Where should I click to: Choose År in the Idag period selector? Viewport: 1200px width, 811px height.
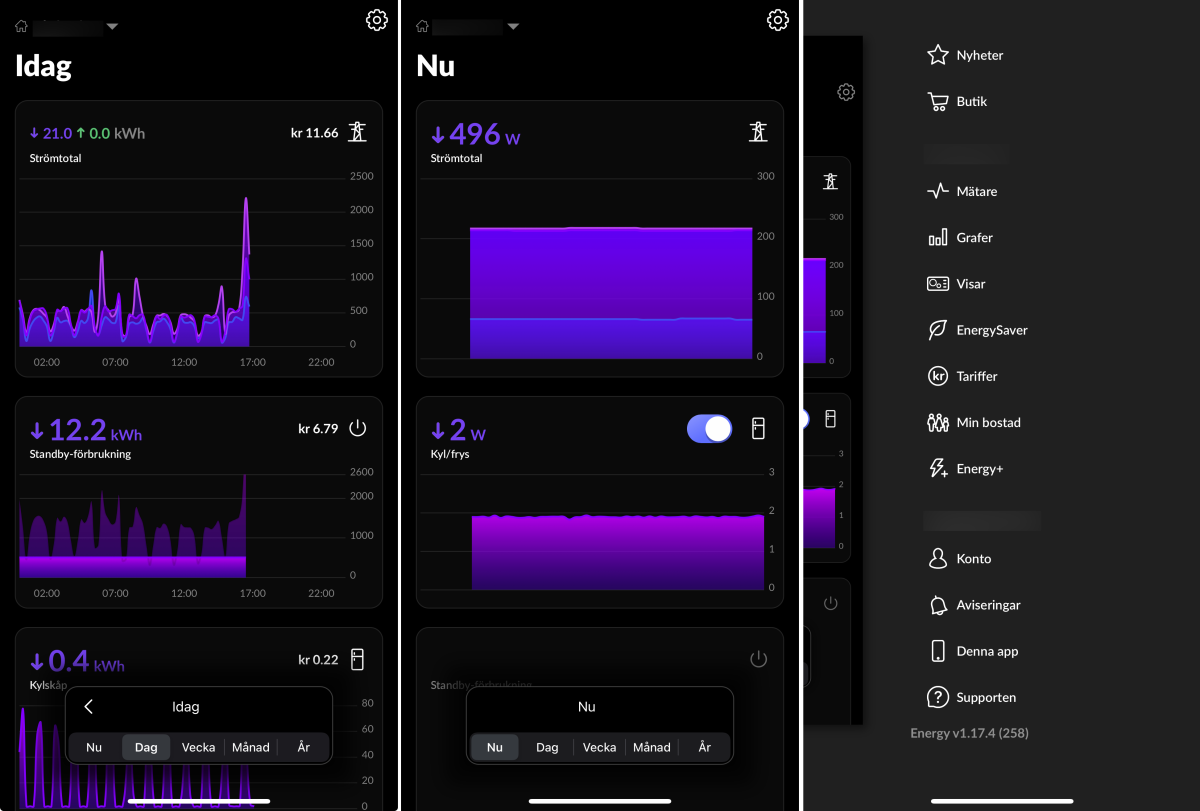point(303,747)
